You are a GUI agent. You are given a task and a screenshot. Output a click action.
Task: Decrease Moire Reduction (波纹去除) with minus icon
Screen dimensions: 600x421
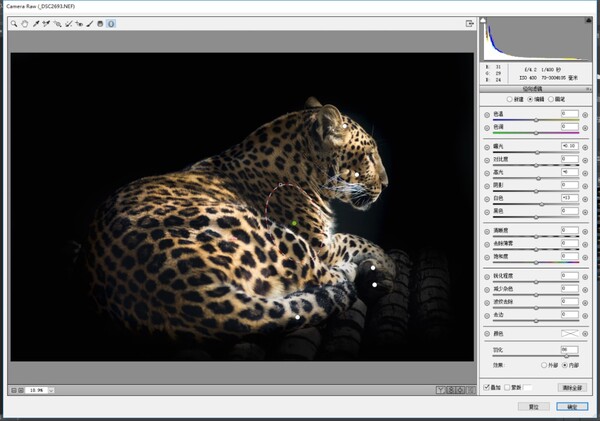[487, 303]
